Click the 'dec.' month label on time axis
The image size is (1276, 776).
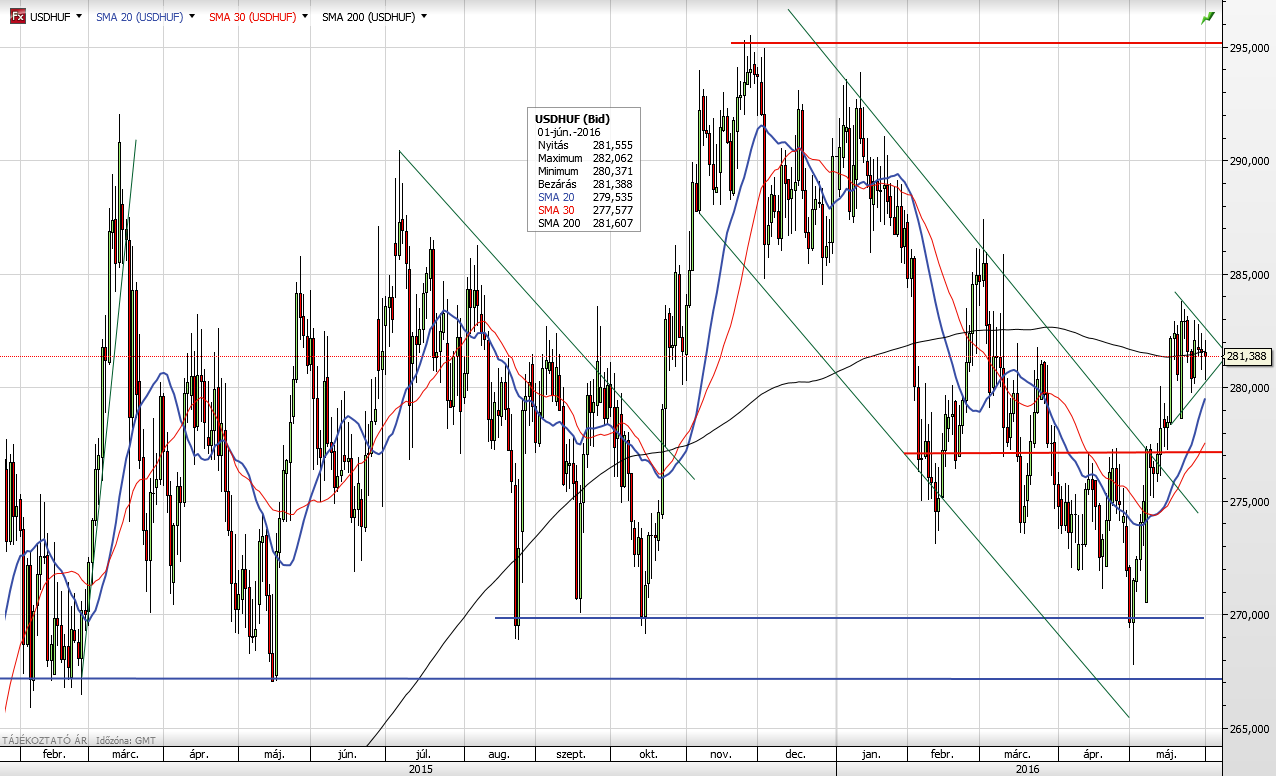coord(797,754)
